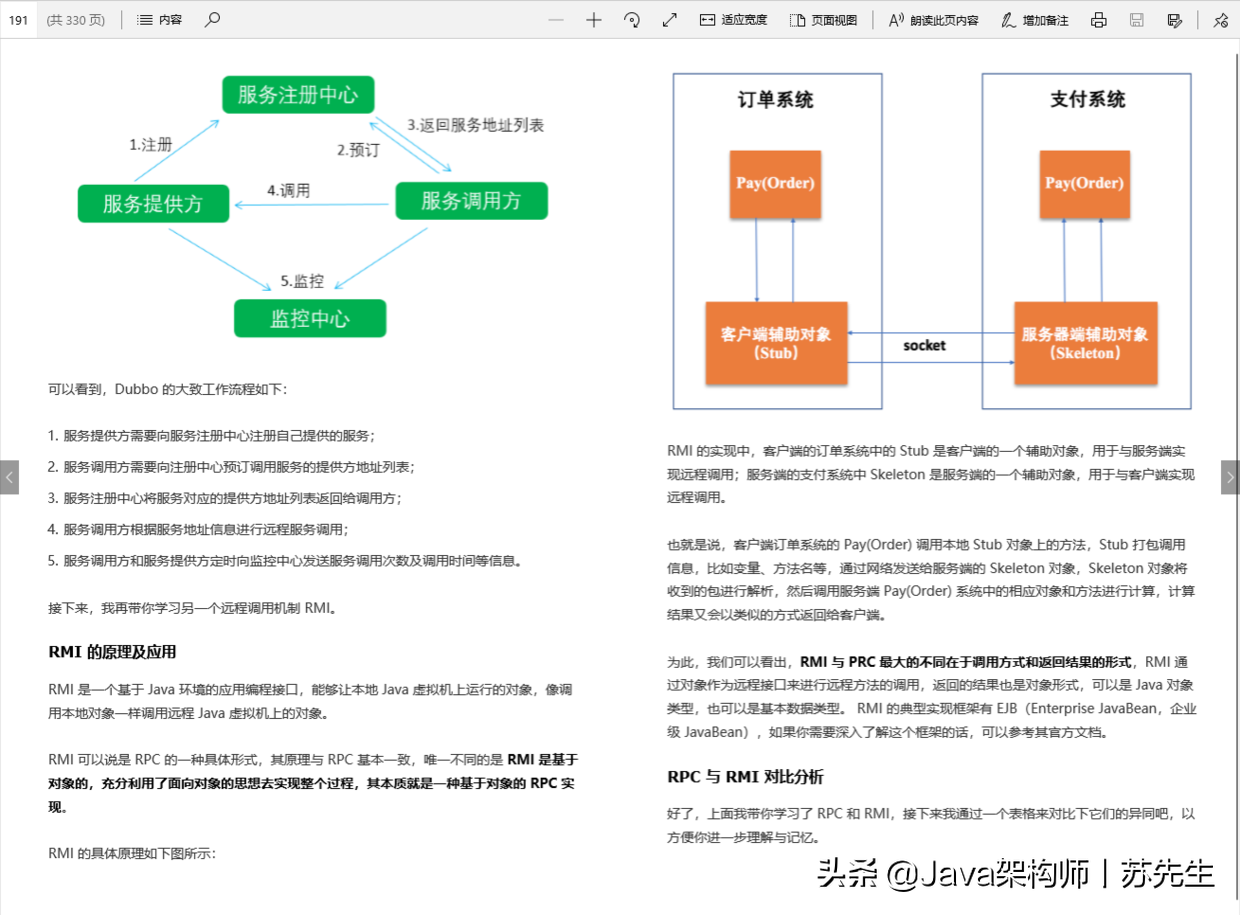Print the document with the printer icon
The height and width of the screenshot is (915, 1240).
(1099, 20)
